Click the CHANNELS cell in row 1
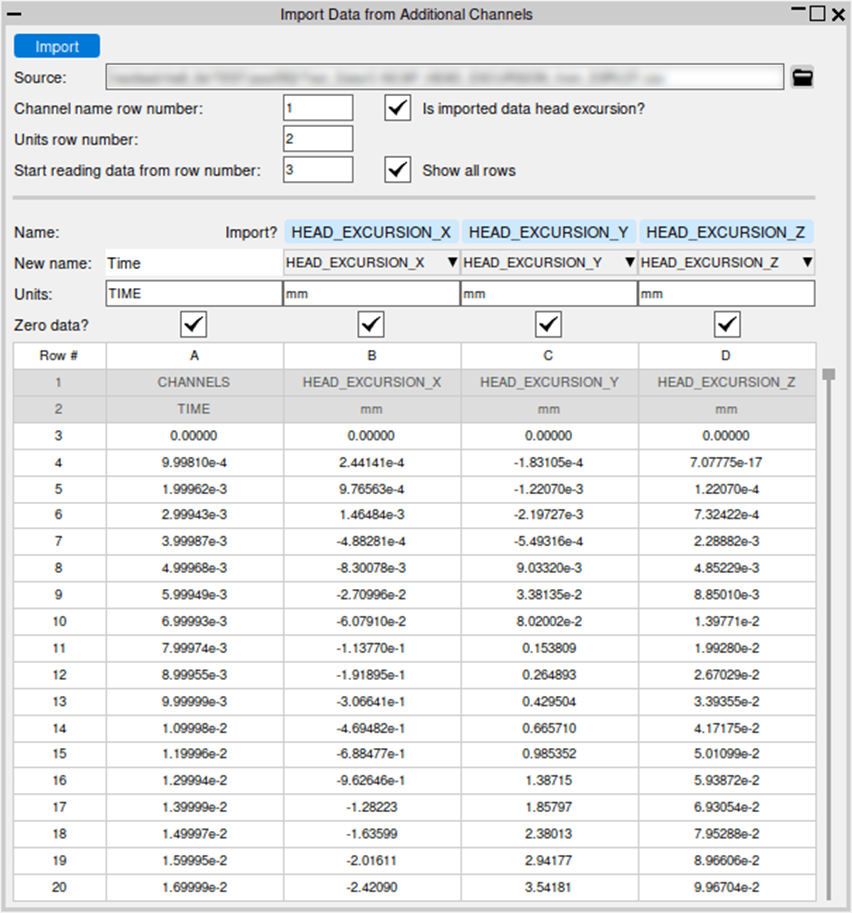Image resolution: width=852 pixels, height=913 pixels. [x=194, y=382]
